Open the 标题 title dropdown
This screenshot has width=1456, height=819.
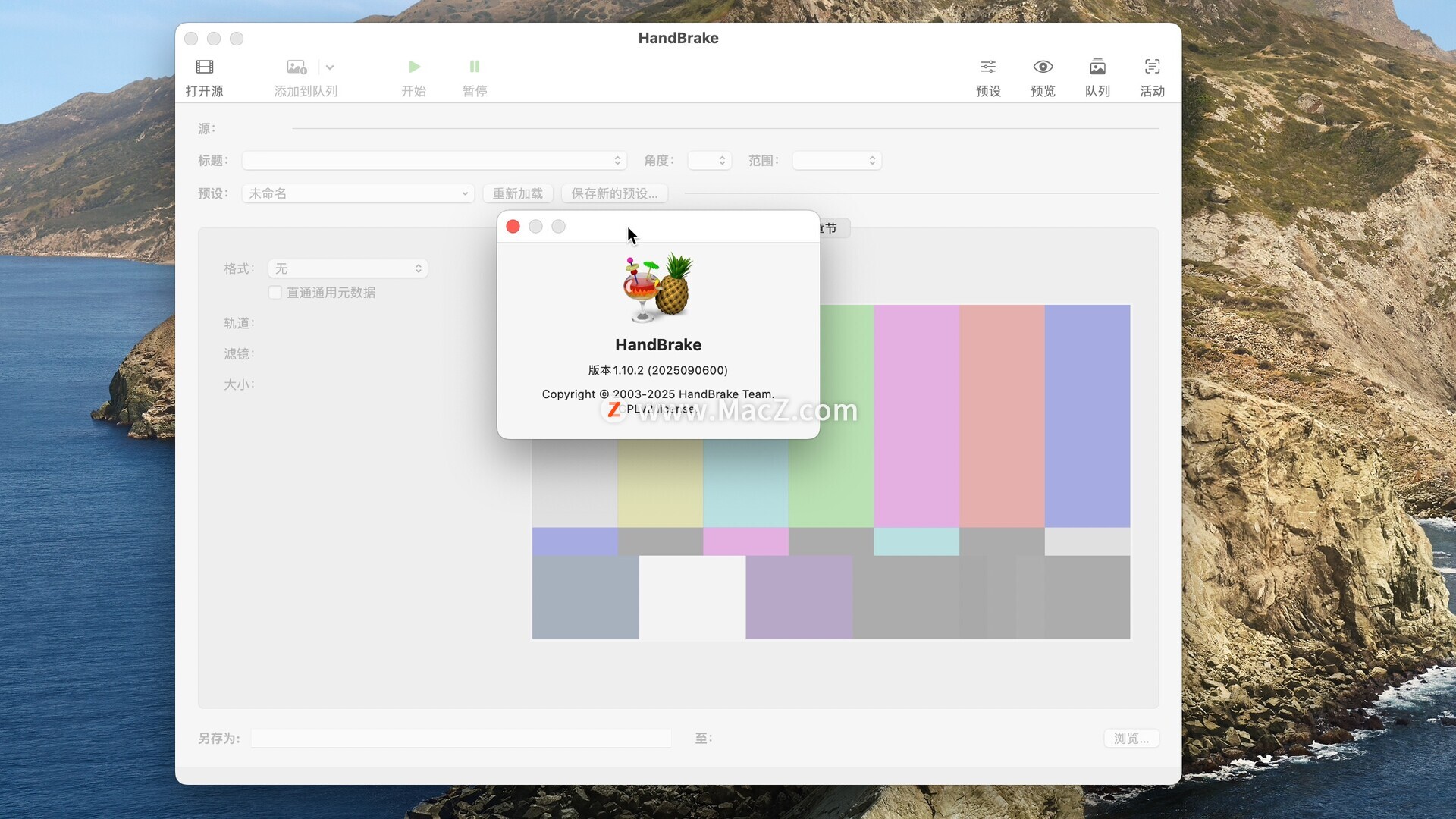coord(434,161)
